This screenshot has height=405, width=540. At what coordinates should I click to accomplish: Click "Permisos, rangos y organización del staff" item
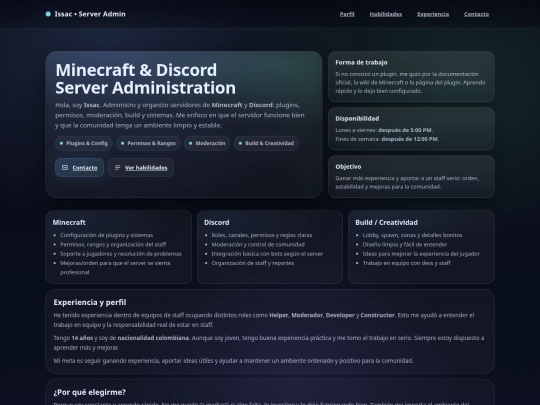tap(113, 245)
